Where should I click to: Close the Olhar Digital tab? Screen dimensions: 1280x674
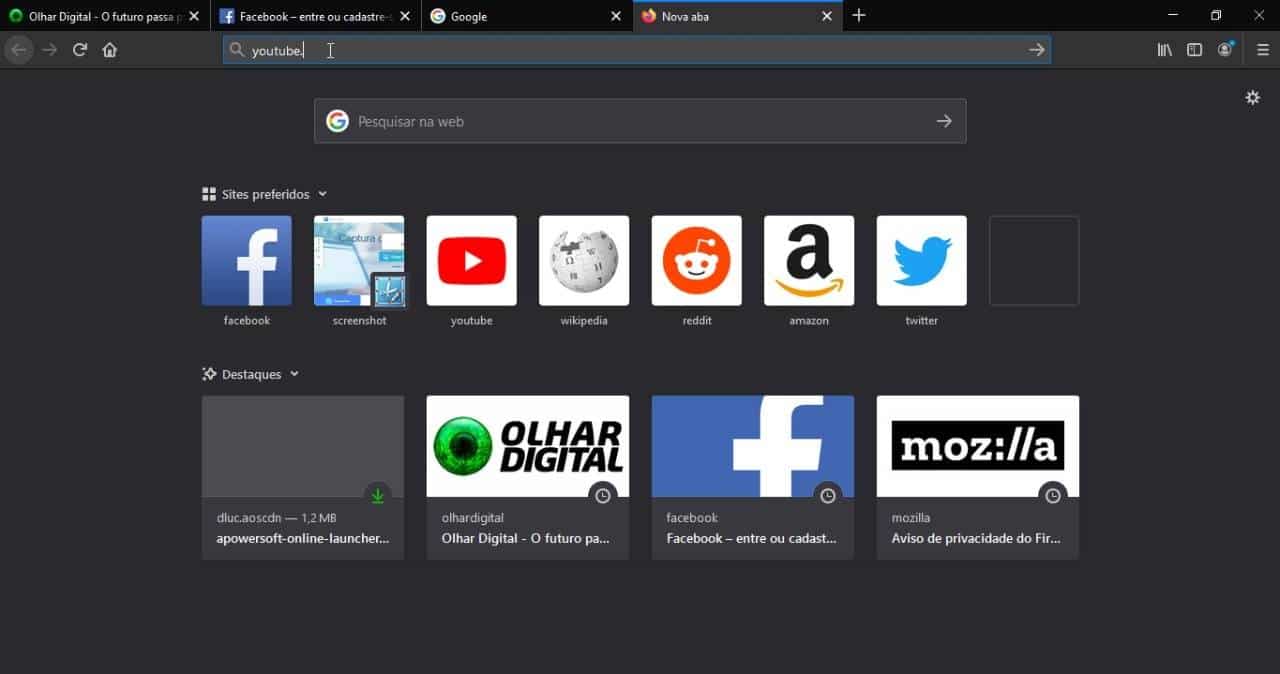point(194,16)
